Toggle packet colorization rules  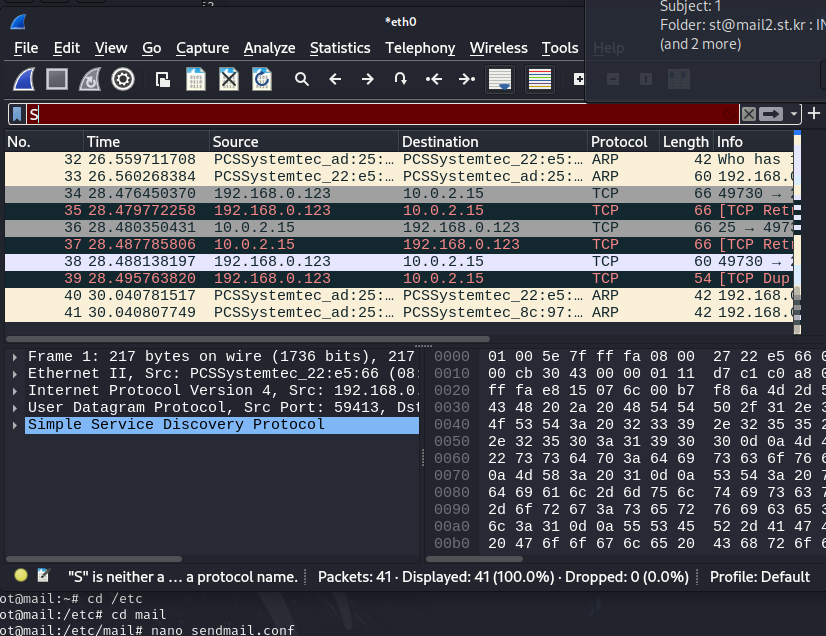(539, 80)
